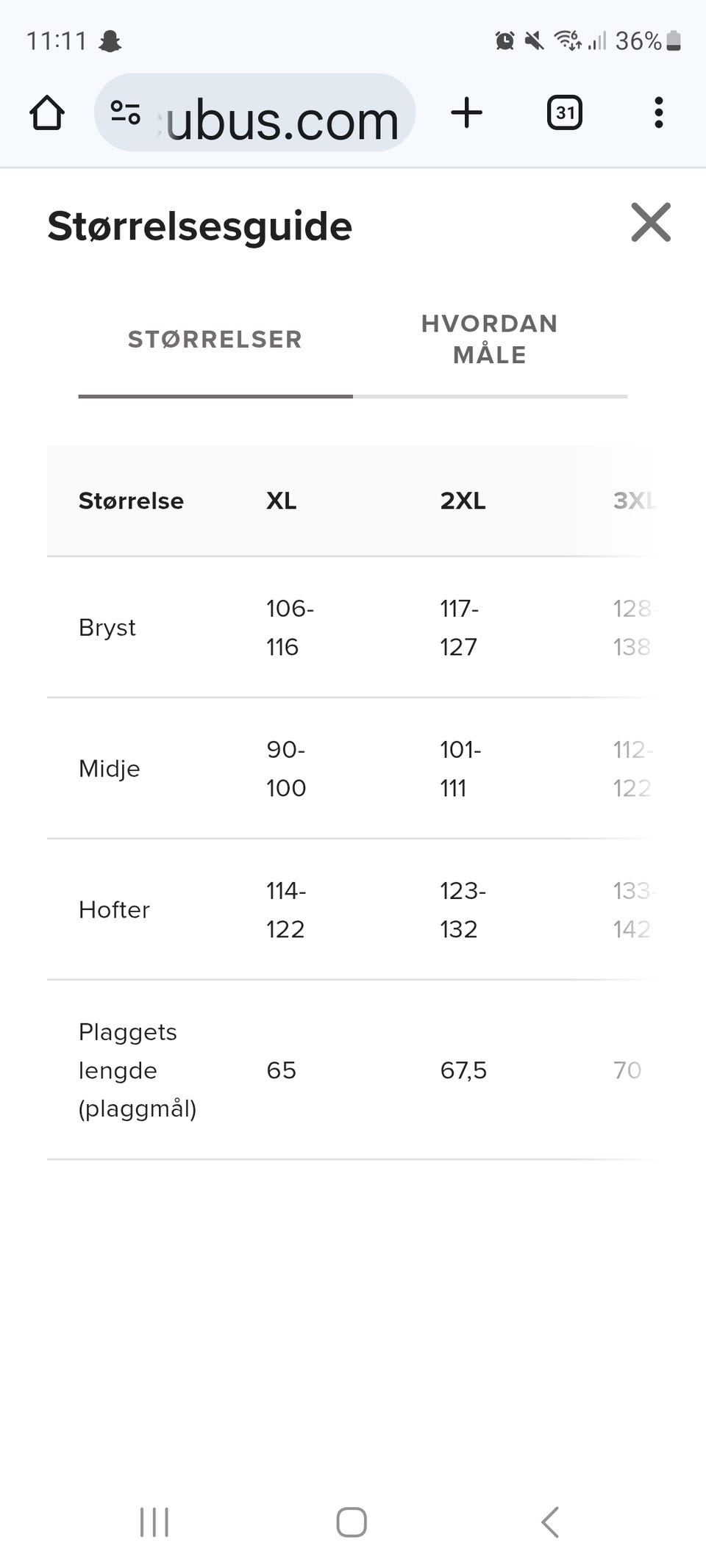
Task: Select the 2XL column header
Action: (463, 501)
